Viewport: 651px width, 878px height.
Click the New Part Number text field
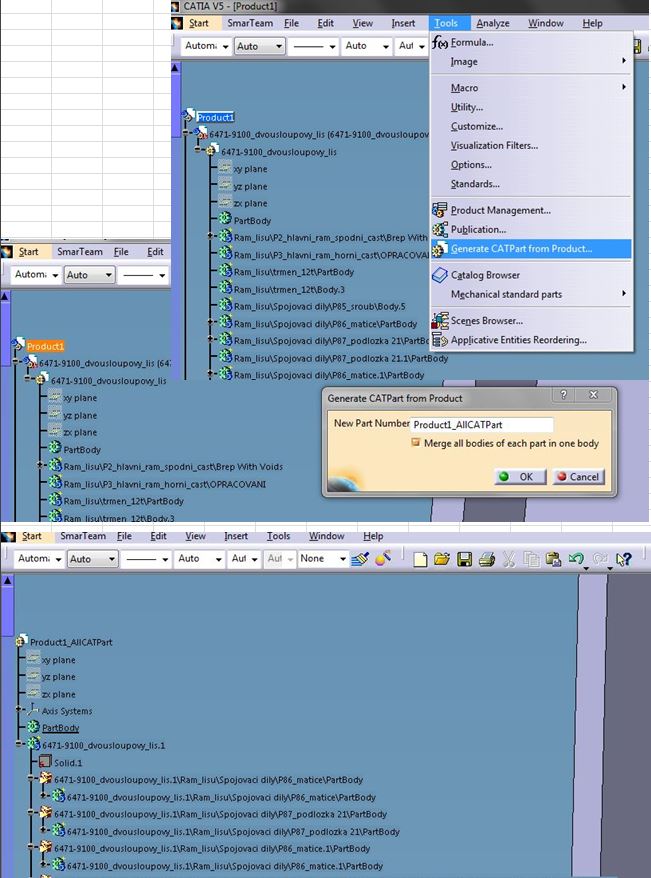point(482,425)
